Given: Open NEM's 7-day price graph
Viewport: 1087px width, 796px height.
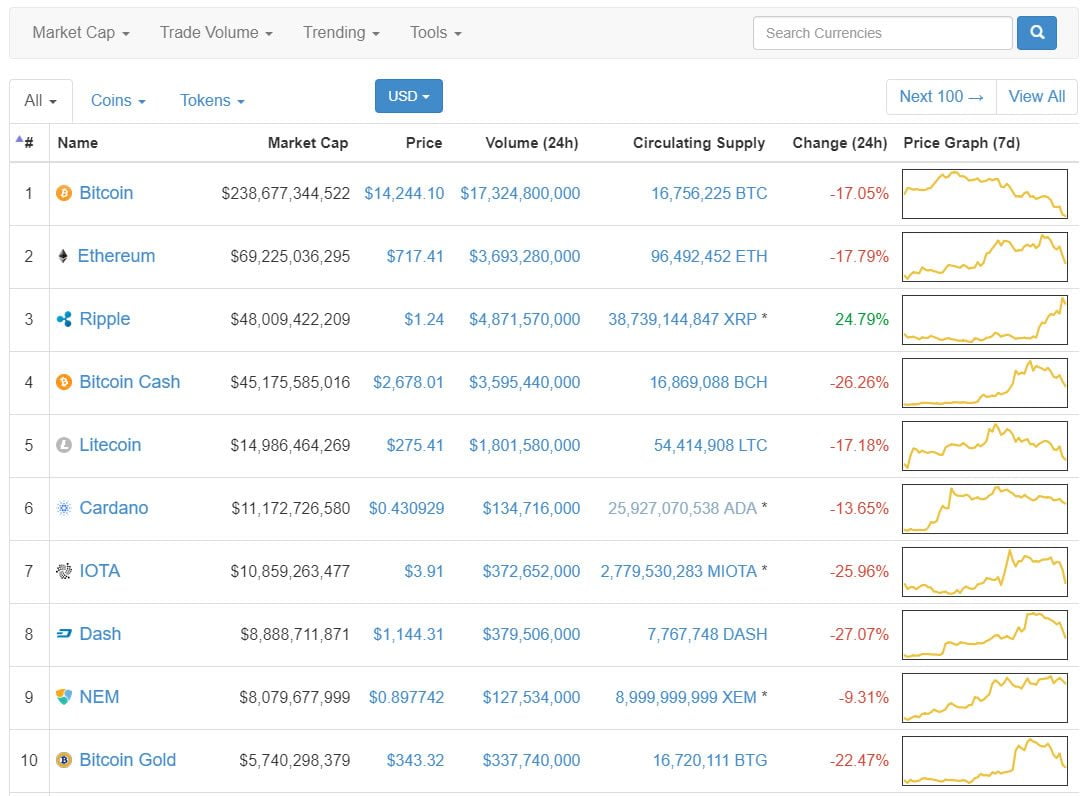Looking at the screenshot, I should click(984, 698).
